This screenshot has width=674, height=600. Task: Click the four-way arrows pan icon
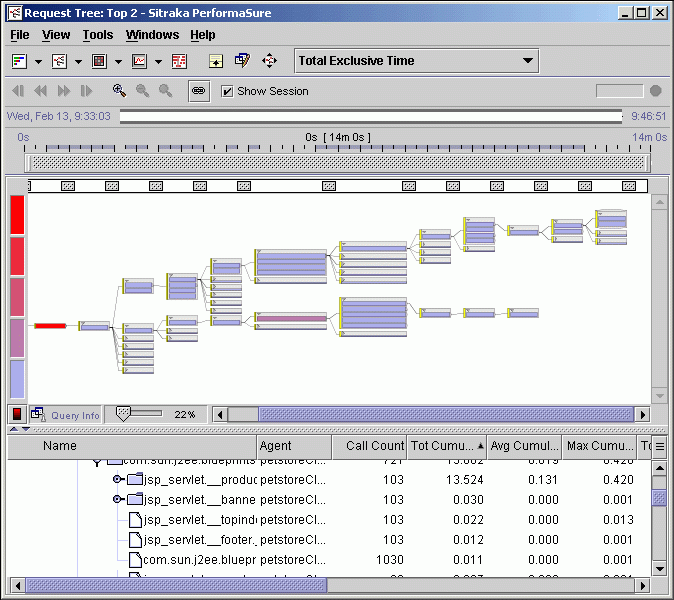[269, 61]
